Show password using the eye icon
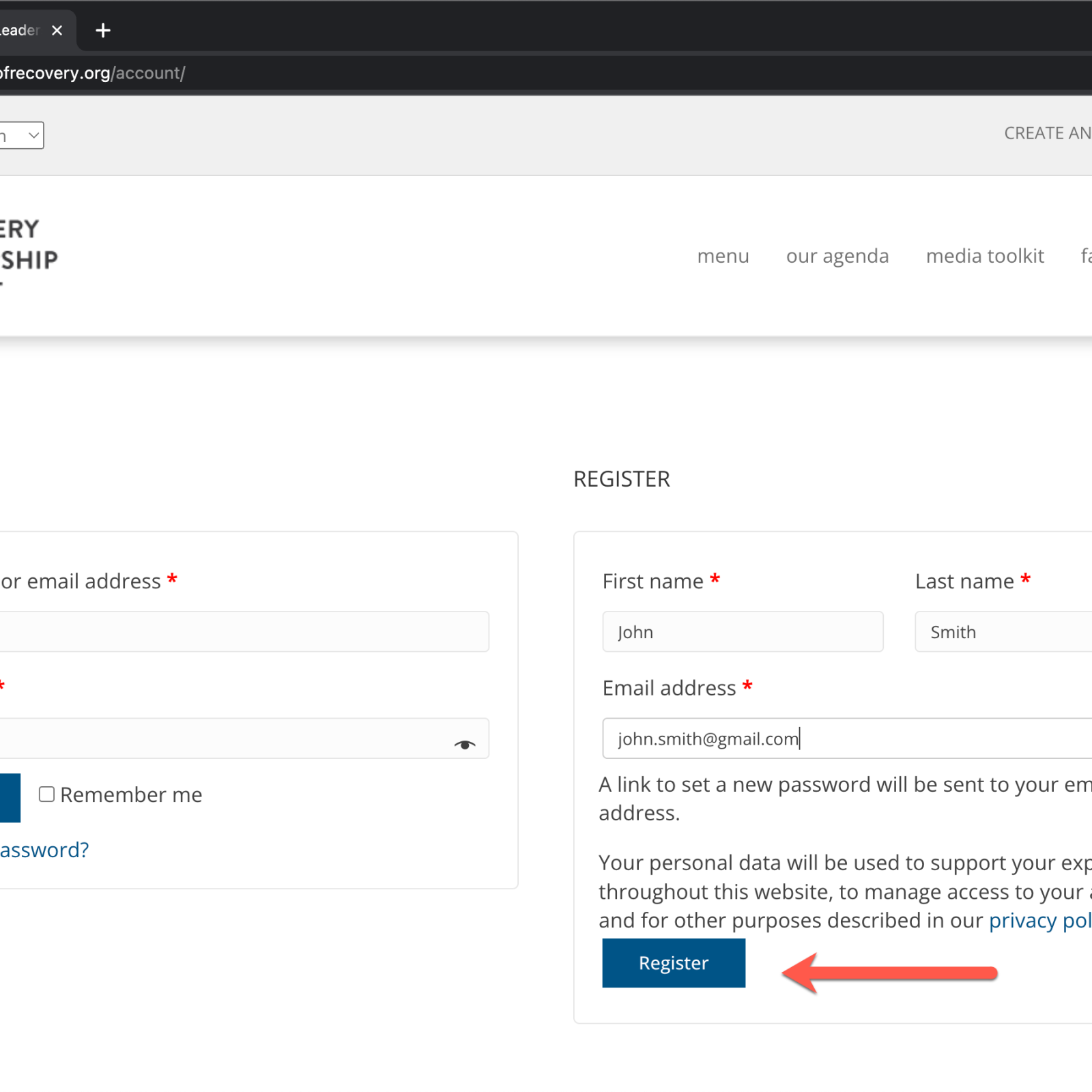Image resolution: width=1092 pixels, height=1092 pixels. click(465, 745)
